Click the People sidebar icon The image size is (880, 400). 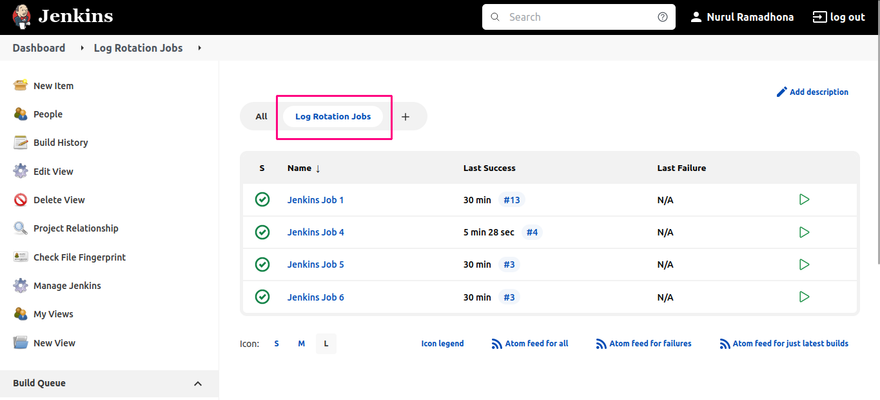[x=20, y=114]
